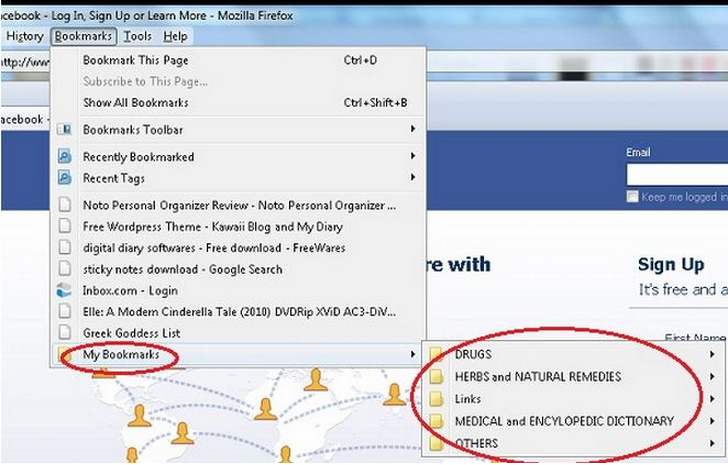Click page icon beside digital diary softwares

[65, 247]
